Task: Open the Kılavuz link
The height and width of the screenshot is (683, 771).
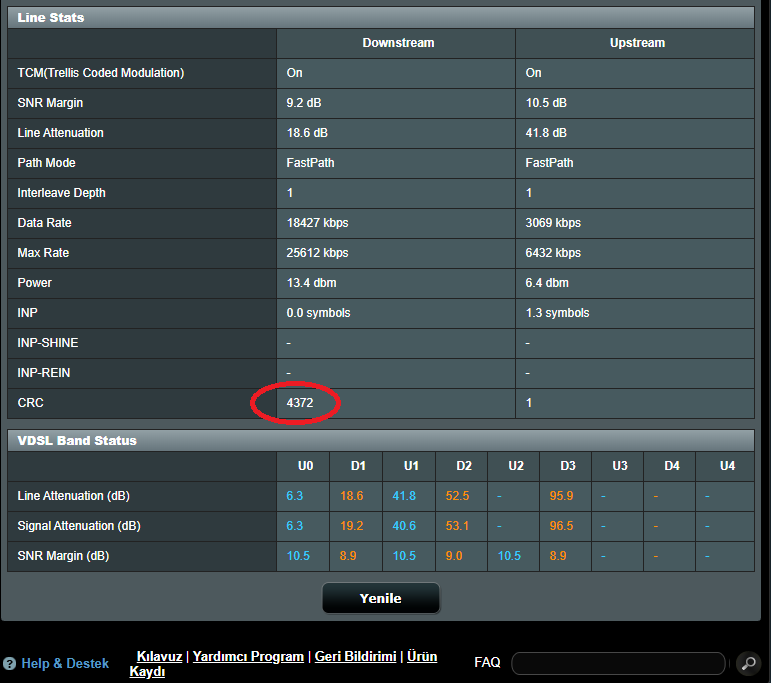Action: pyautogui.click(x=159, y=656)
